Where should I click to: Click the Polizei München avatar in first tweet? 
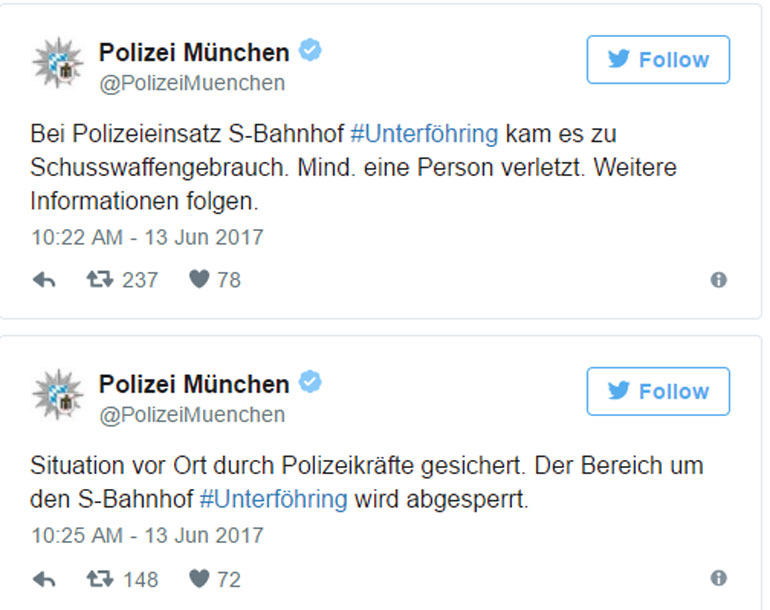pos(58,65)
